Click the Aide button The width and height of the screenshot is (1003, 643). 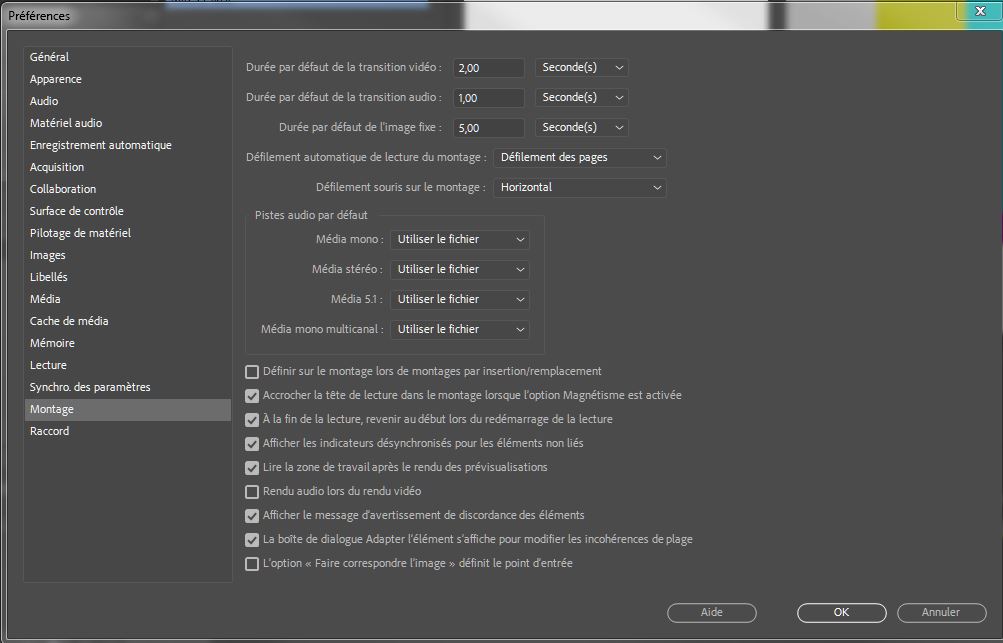(711, 612)
